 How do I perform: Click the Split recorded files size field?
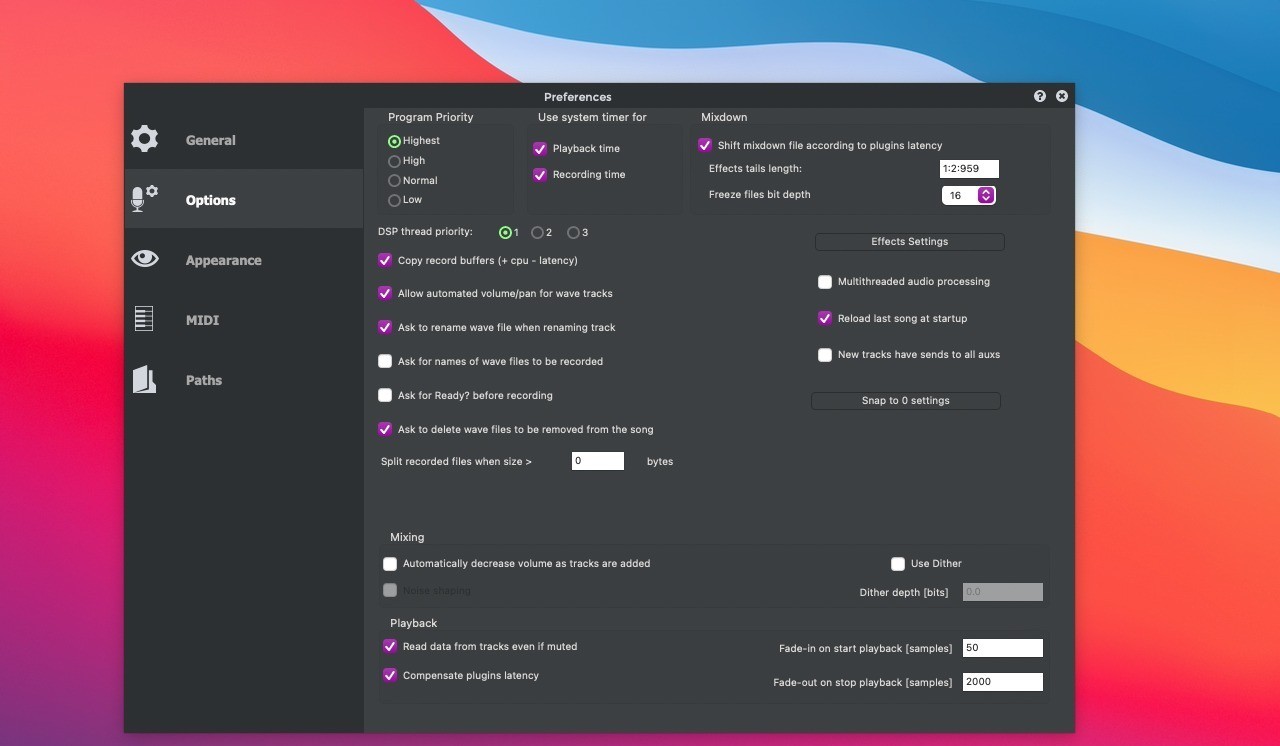598,461
